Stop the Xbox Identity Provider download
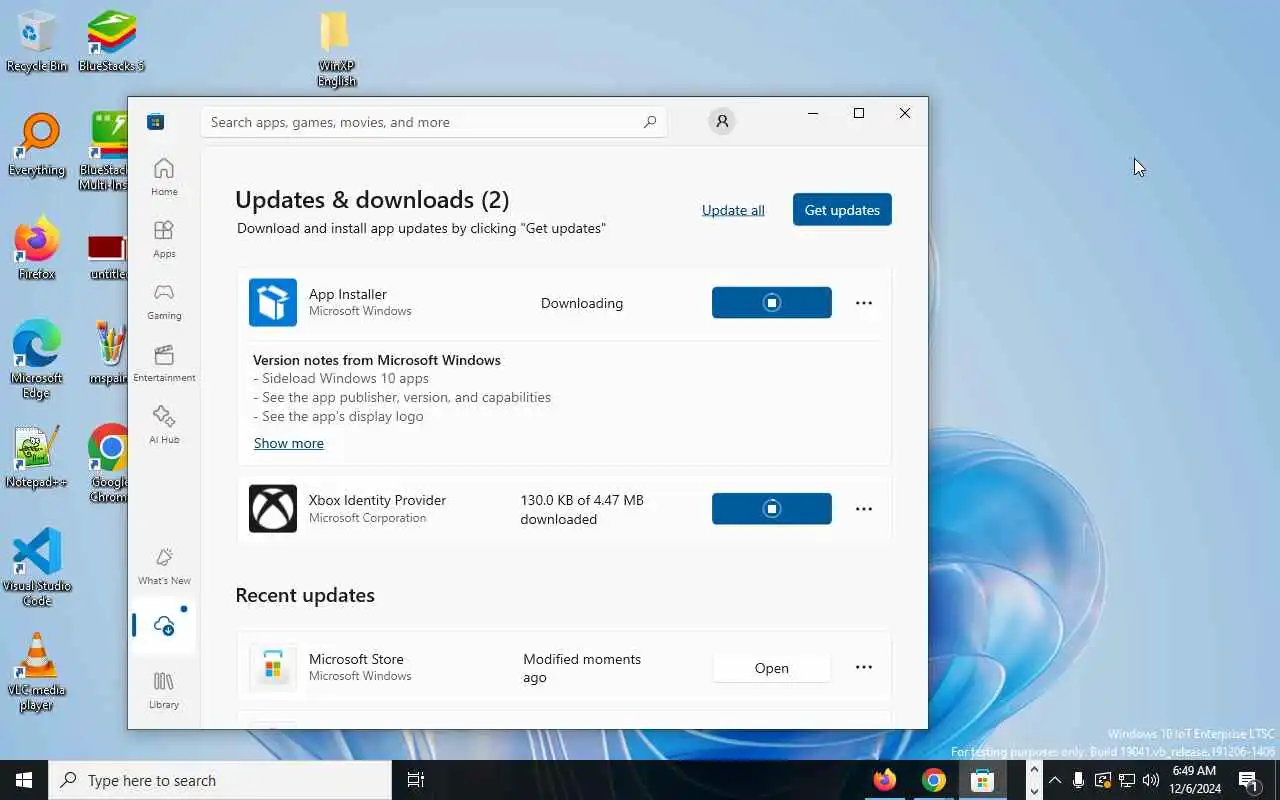Image resolution: width=1280 pixels, height=800 pixels. tap(771, 508)
